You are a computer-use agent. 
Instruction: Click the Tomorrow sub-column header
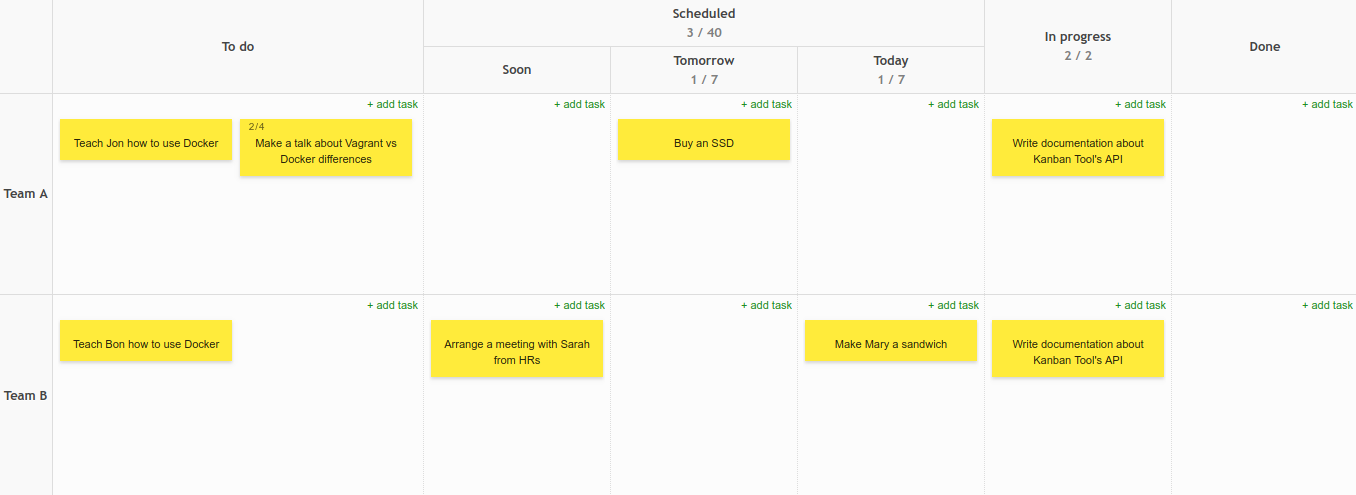(704, 61)
